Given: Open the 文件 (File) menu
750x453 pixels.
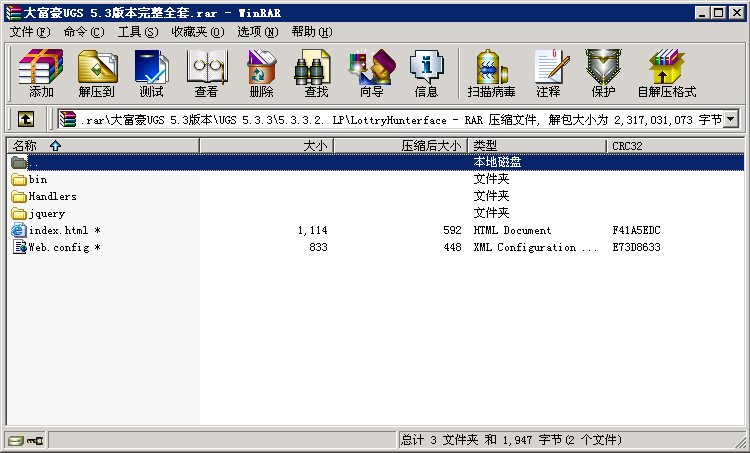Looking at the screenshot, I should [29, 32].
